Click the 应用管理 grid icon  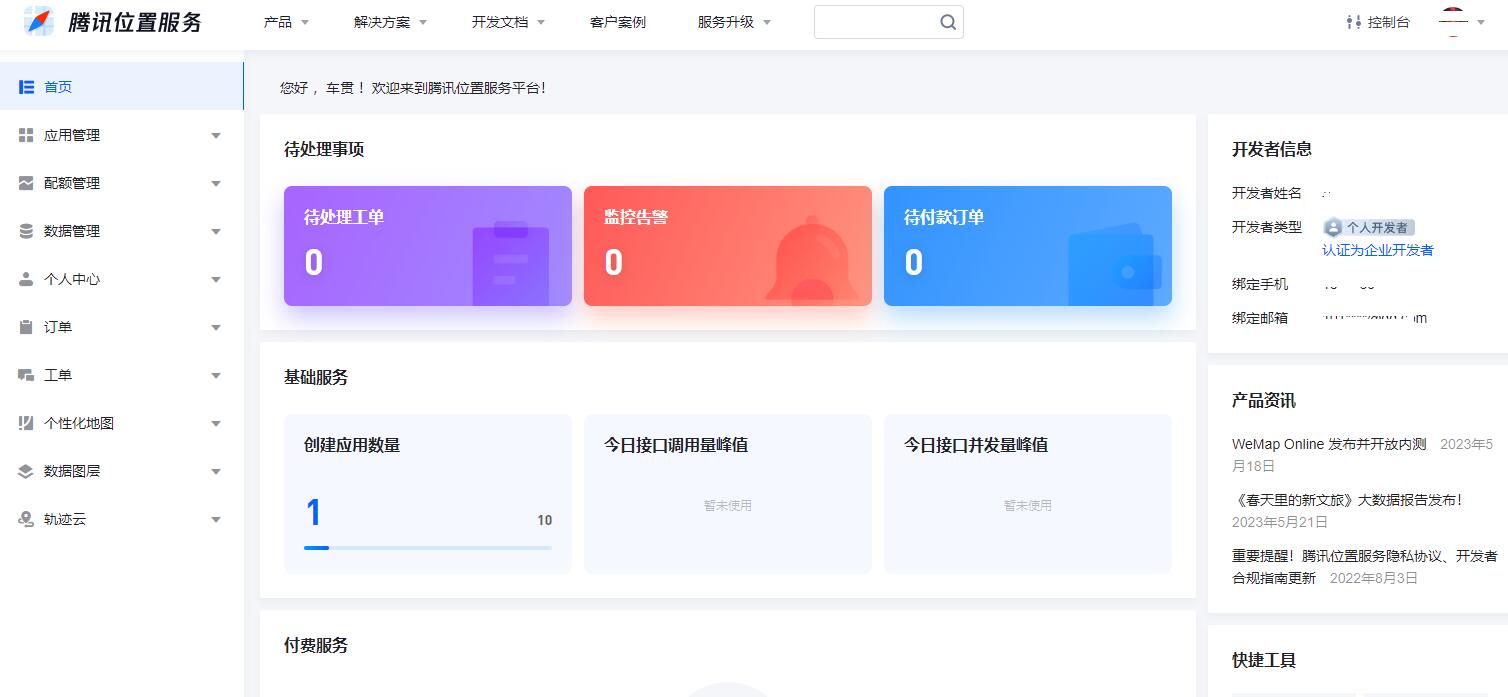point(27,135)
